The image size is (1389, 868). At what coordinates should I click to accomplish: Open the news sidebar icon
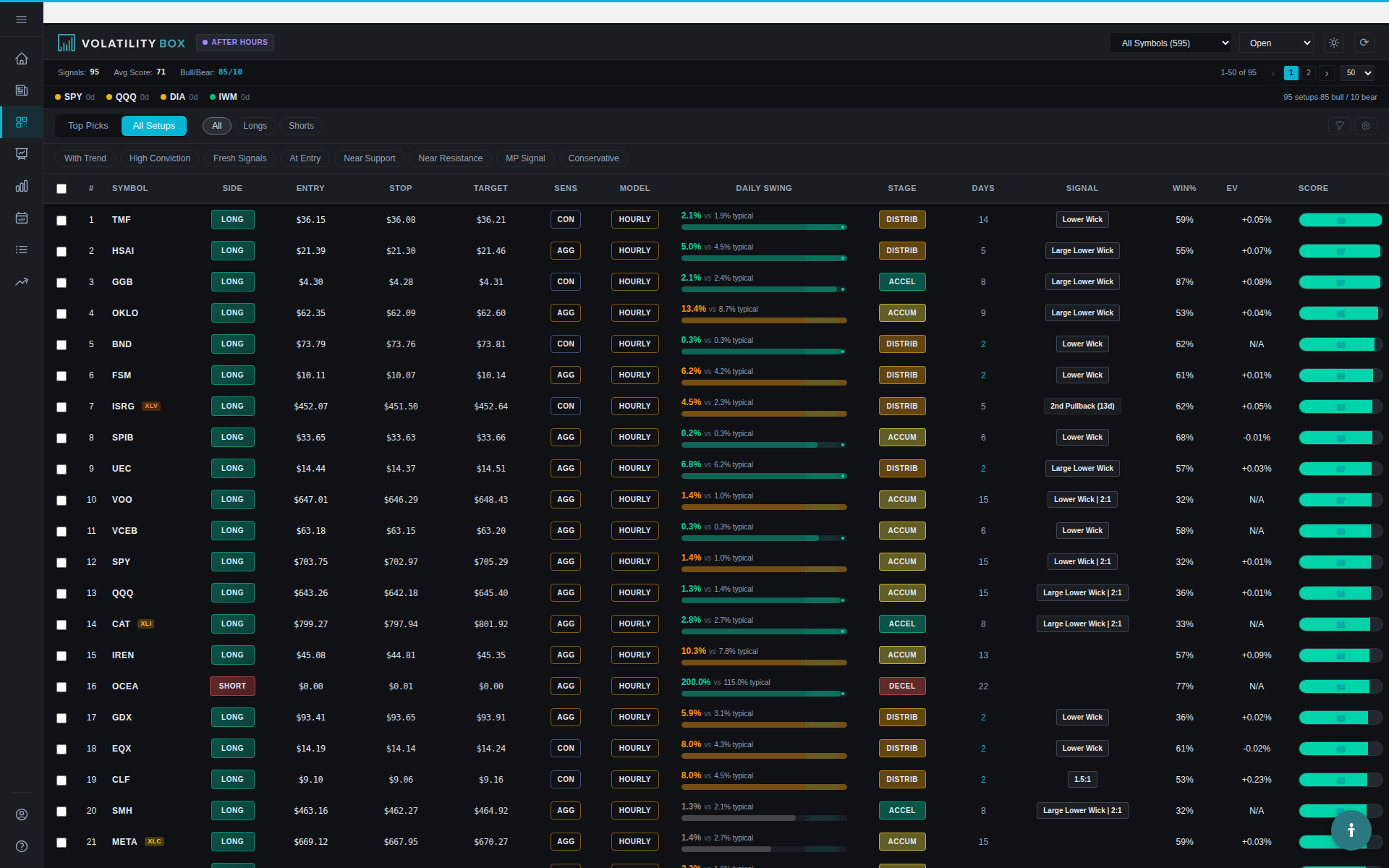click(22, 90)
